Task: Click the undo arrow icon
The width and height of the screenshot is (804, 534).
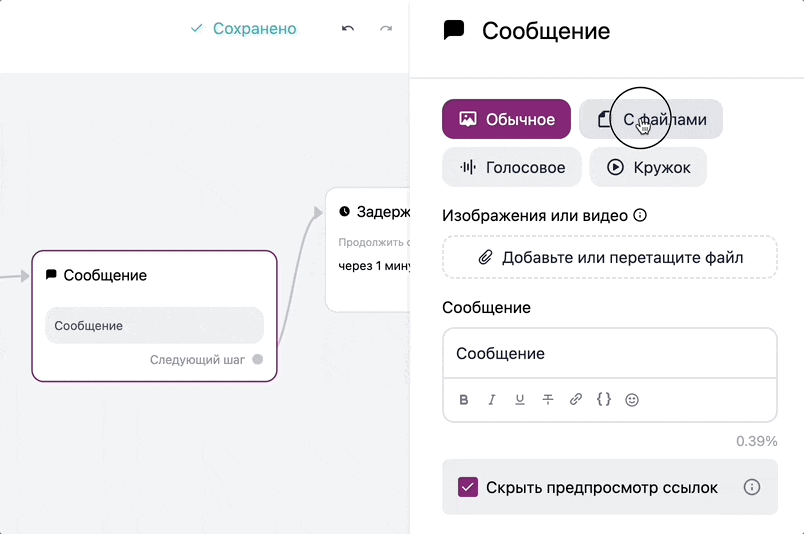Action: [x=348, y=28]
